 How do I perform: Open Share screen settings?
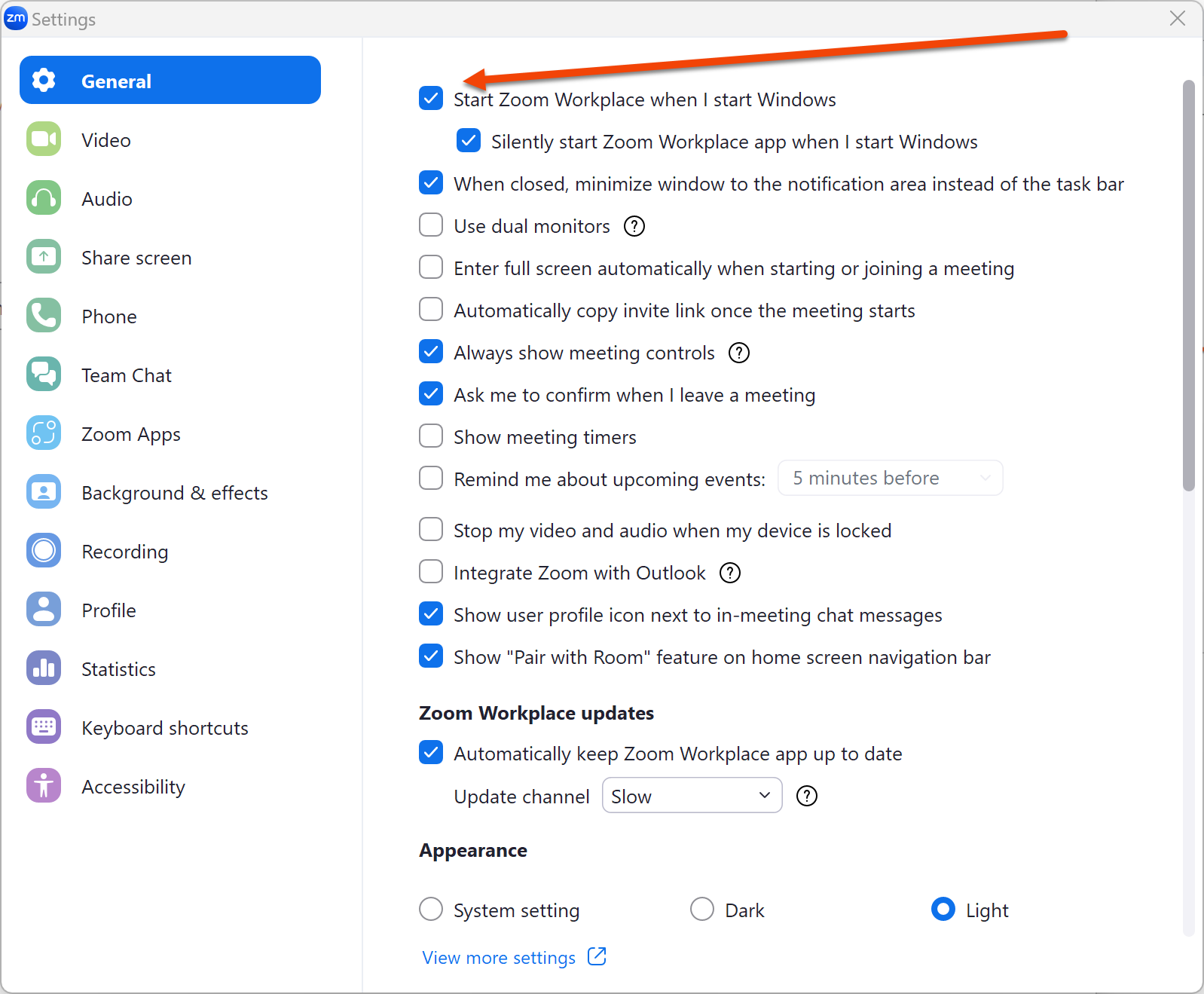(x=136, y=257)
